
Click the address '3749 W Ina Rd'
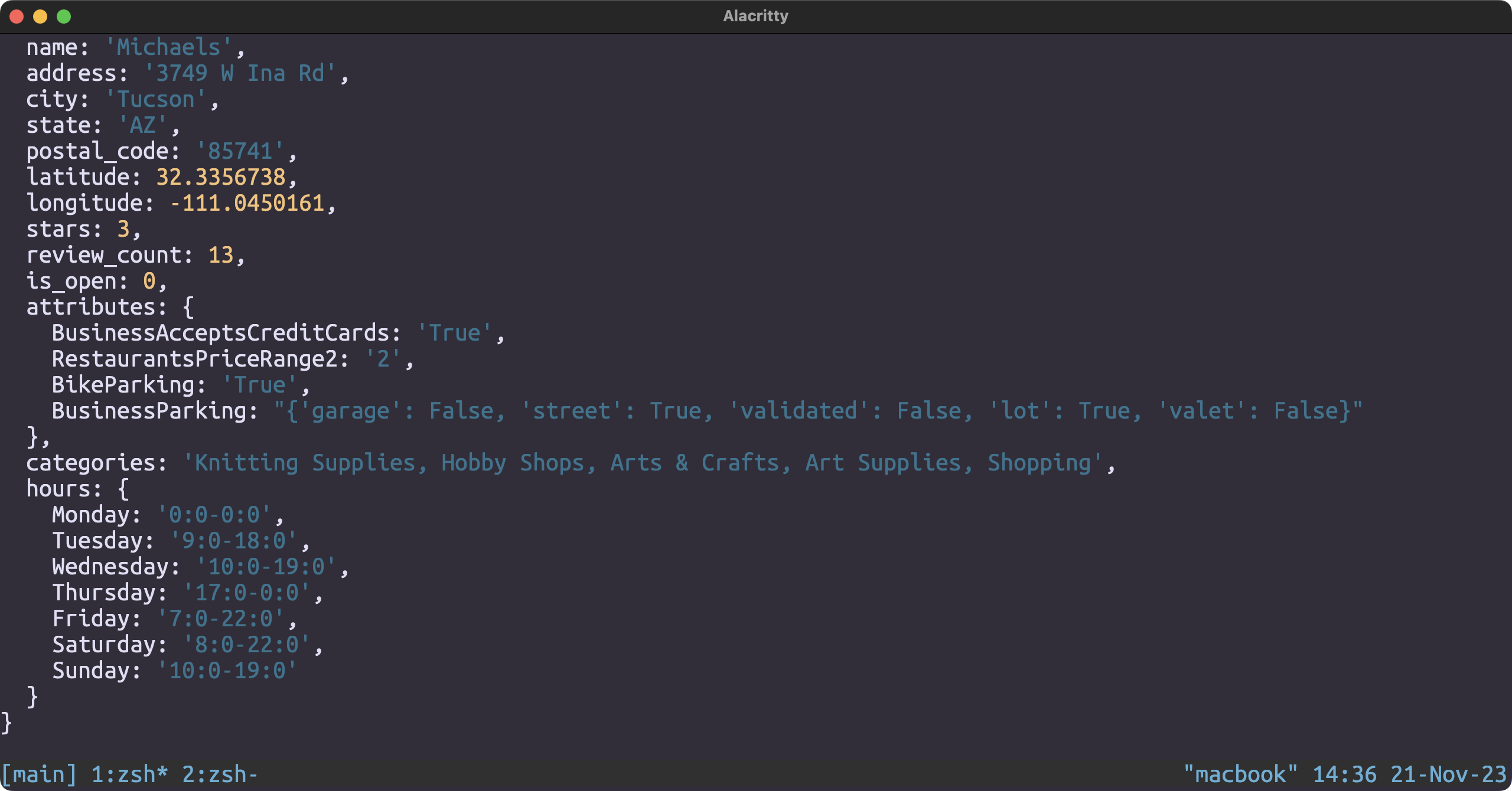click(240, 73)
